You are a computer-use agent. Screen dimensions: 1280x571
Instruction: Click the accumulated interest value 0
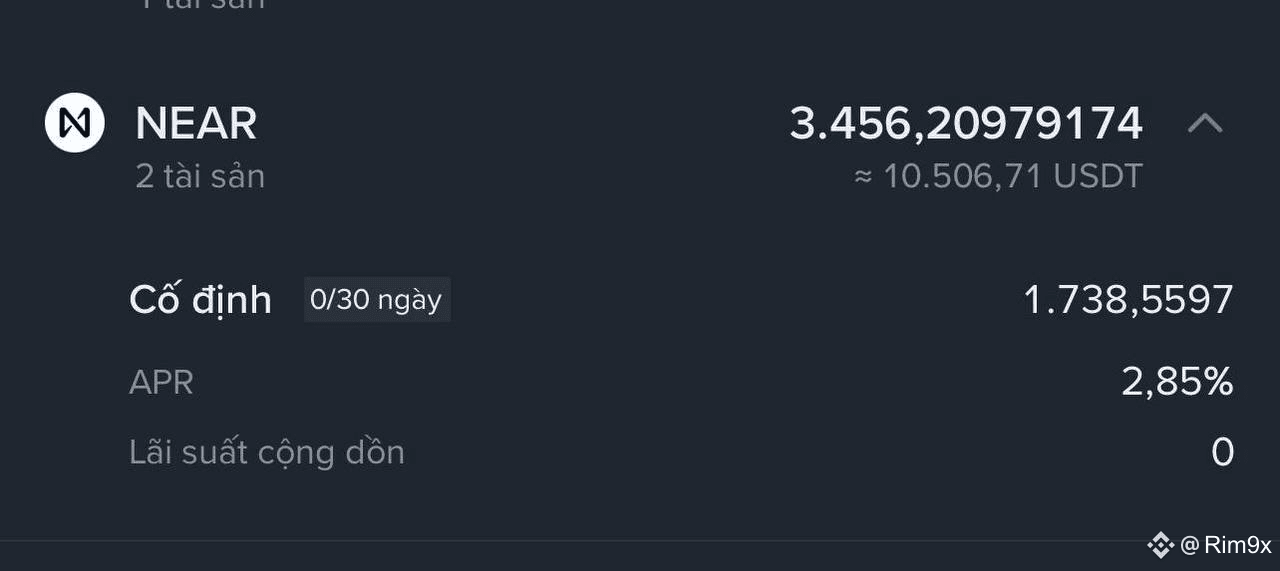(1222, 453)
